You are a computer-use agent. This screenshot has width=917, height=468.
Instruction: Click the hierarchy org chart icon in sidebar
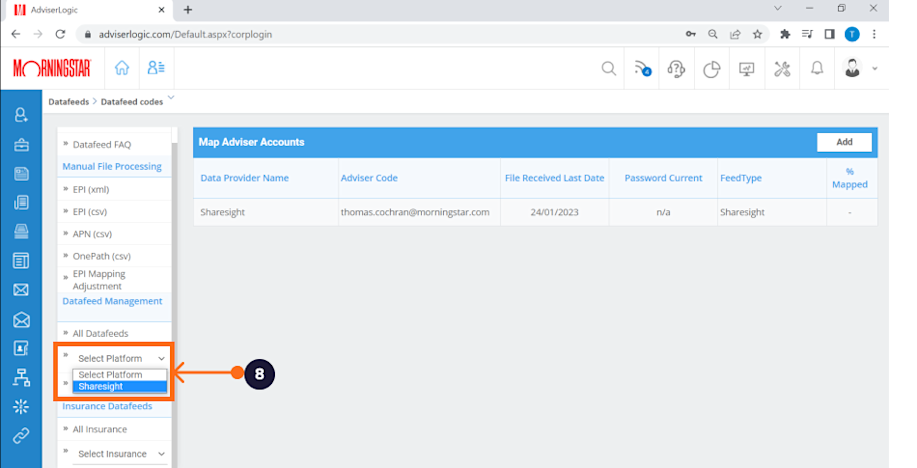pos(21,377)
